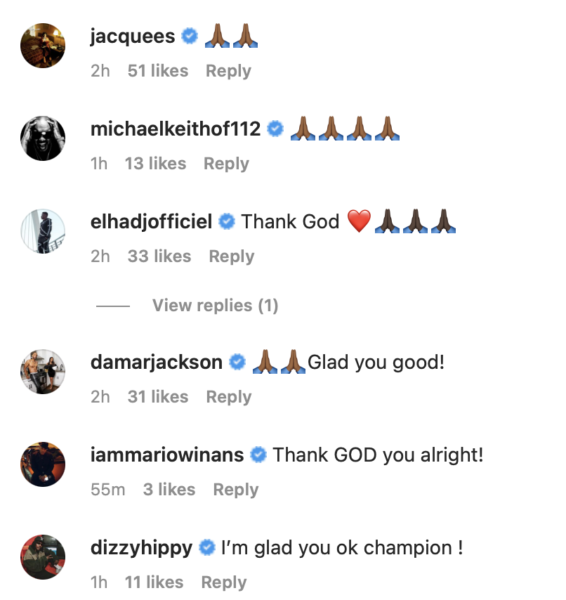566x600 pixels.
Task: Open michaelkeithof112 profile avatar
Action: coord(43,138)
